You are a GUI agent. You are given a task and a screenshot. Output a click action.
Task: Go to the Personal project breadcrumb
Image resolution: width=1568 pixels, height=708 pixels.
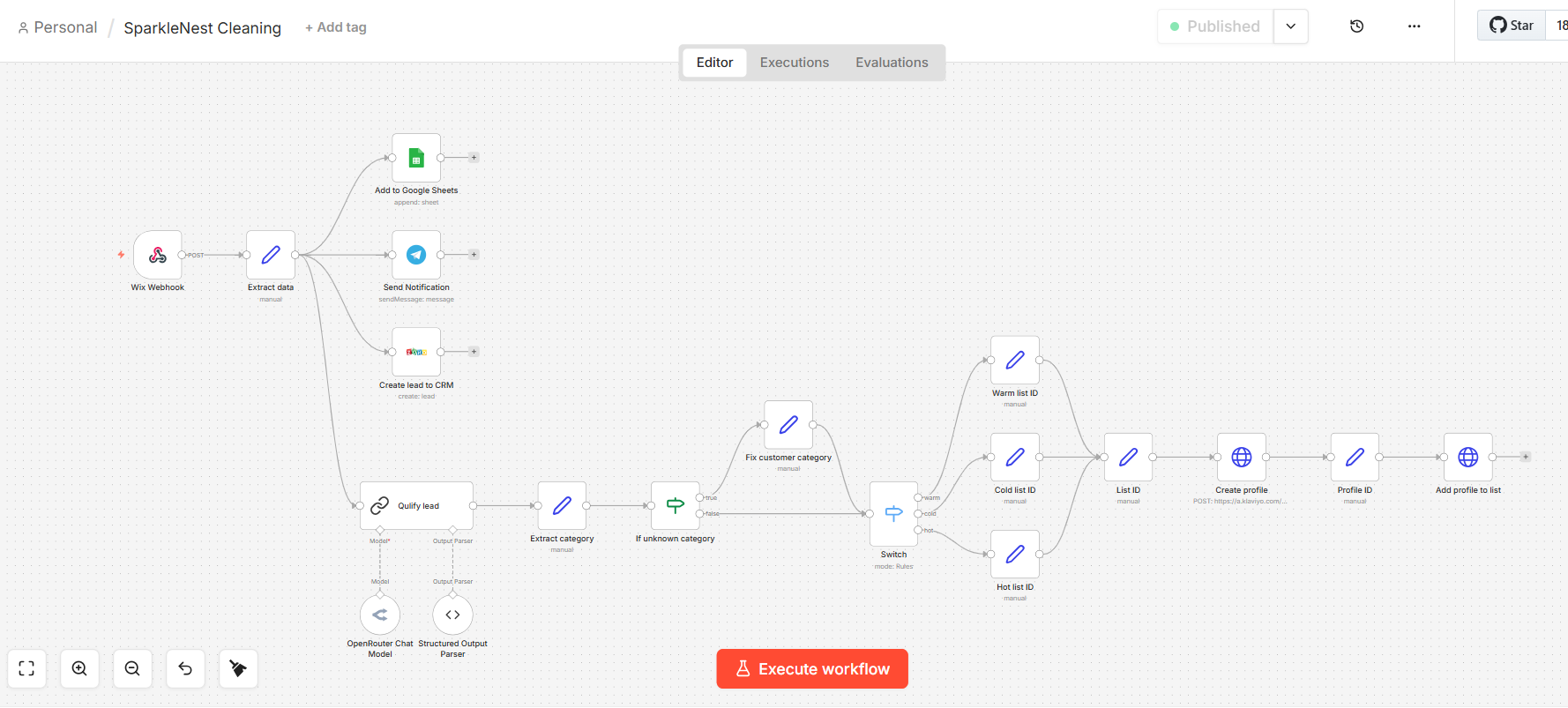coord(57,27)
